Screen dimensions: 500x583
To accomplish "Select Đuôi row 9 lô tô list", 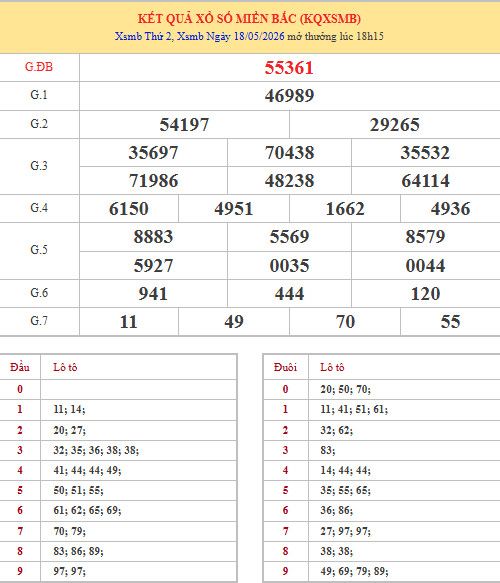I will [x=354, y=571].
